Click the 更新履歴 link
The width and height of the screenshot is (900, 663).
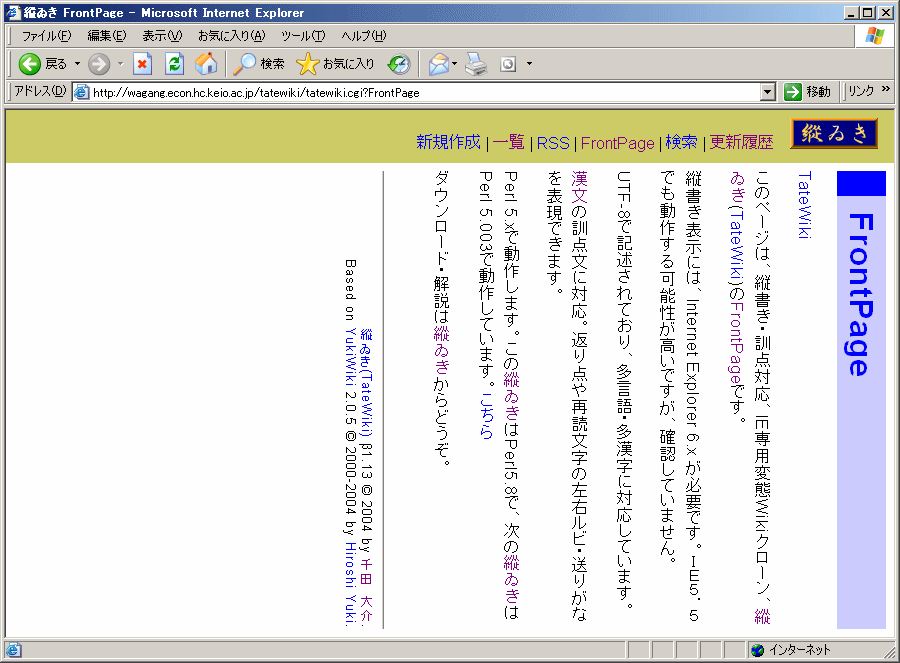tap(741, 143)
